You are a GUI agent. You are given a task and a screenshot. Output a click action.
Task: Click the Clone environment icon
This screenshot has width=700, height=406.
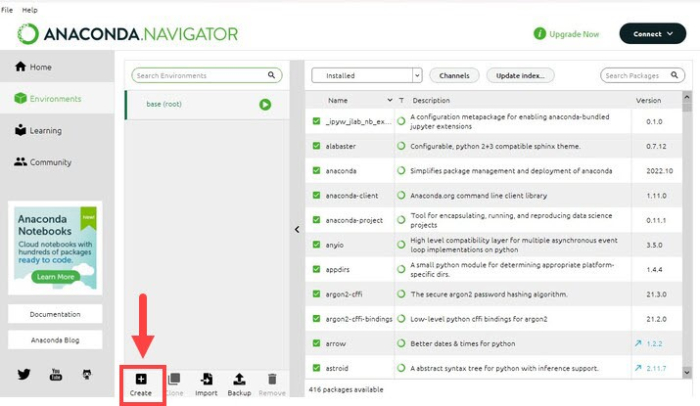(x=174, y=379)
